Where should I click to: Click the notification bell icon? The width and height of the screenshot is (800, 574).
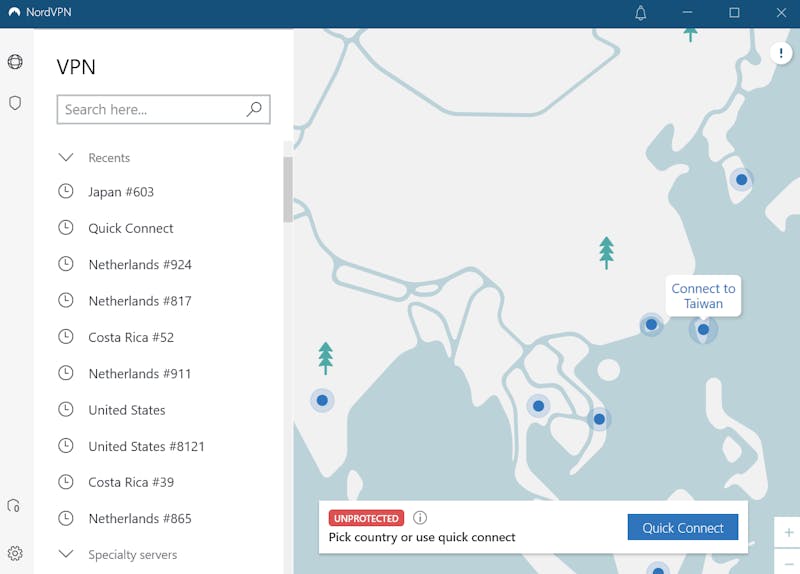pyautogui.click(x=641, y=13)
